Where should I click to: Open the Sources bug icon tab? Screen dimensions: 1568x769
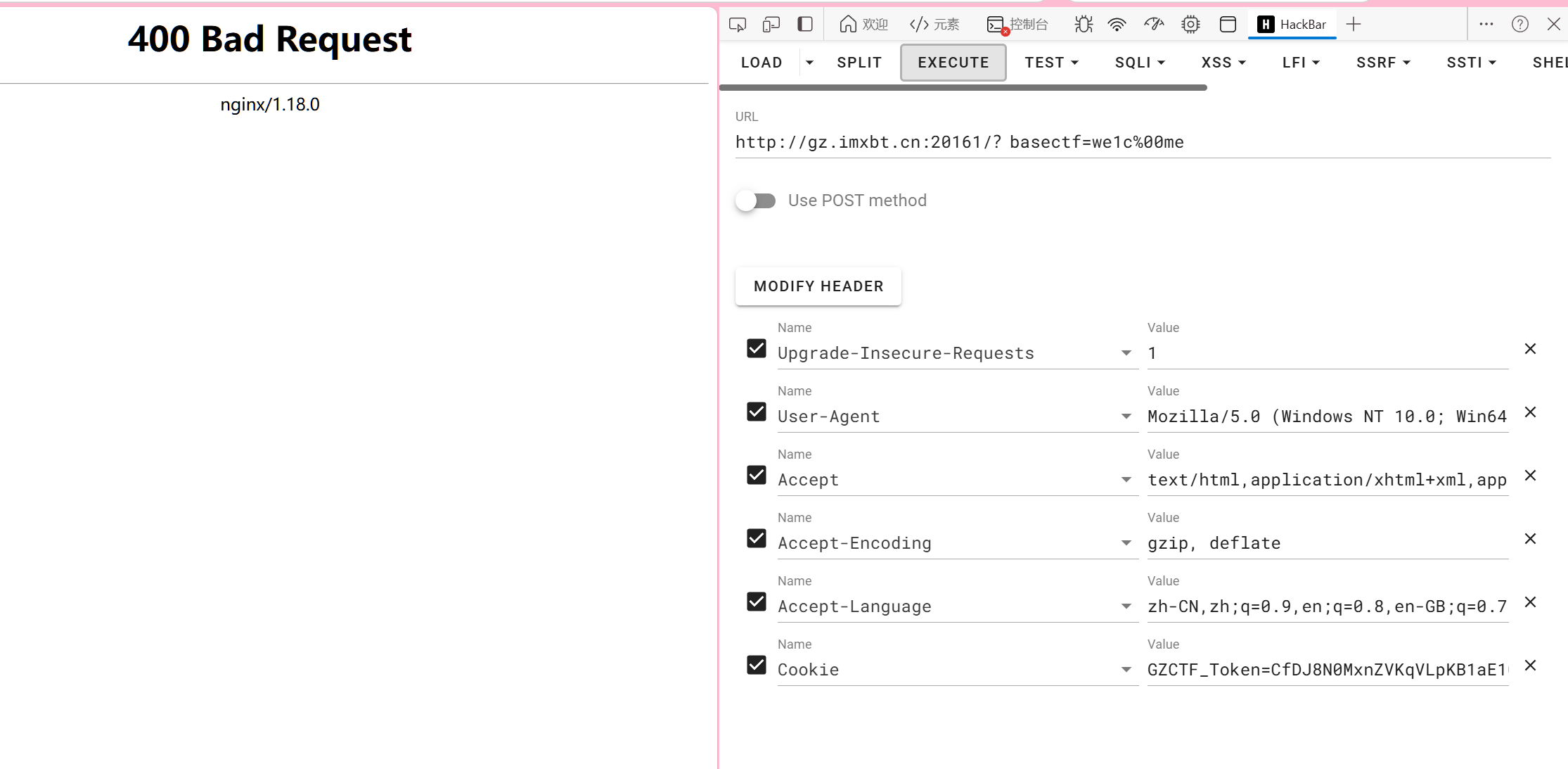click(x=1084, y=25)
